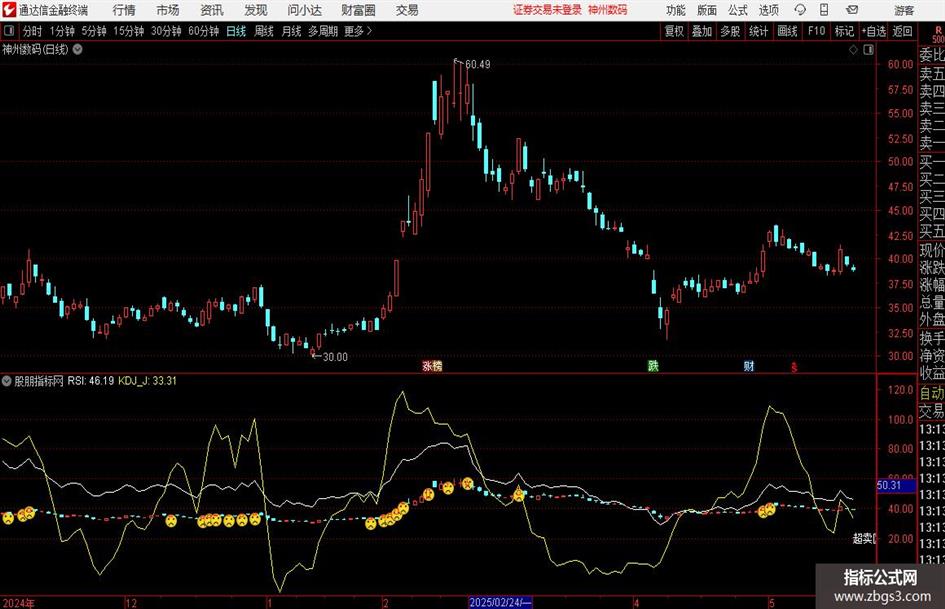This screenshot has width=945, height=609.
Task: Click the 自动 label in the right panel
Action: [x=932, y=393]
